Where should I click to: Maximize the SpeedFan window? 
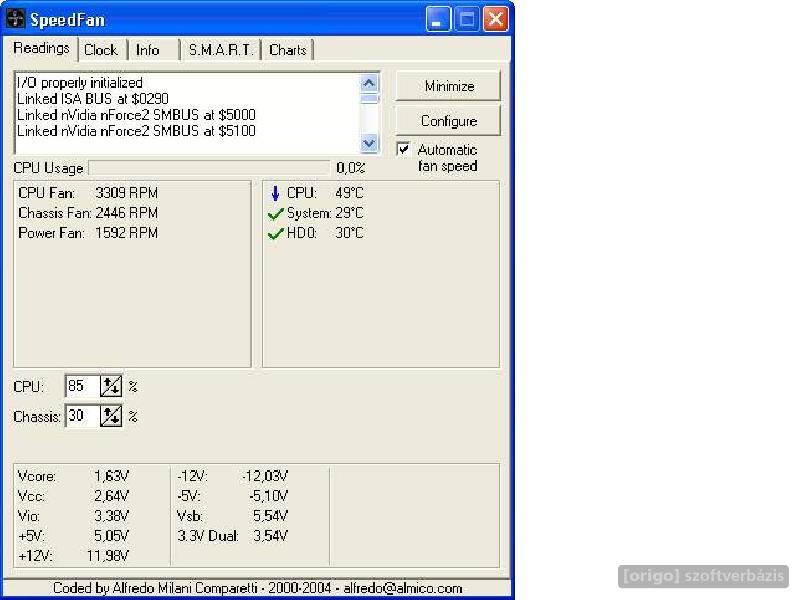466,19
